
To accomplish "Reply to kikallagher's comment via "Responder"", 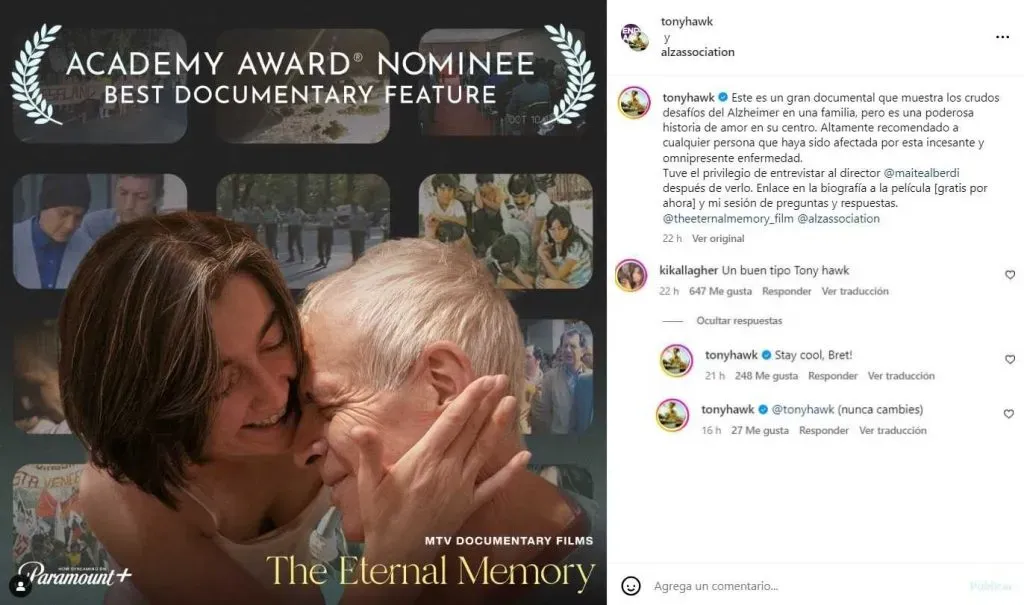I will [786, 291].
